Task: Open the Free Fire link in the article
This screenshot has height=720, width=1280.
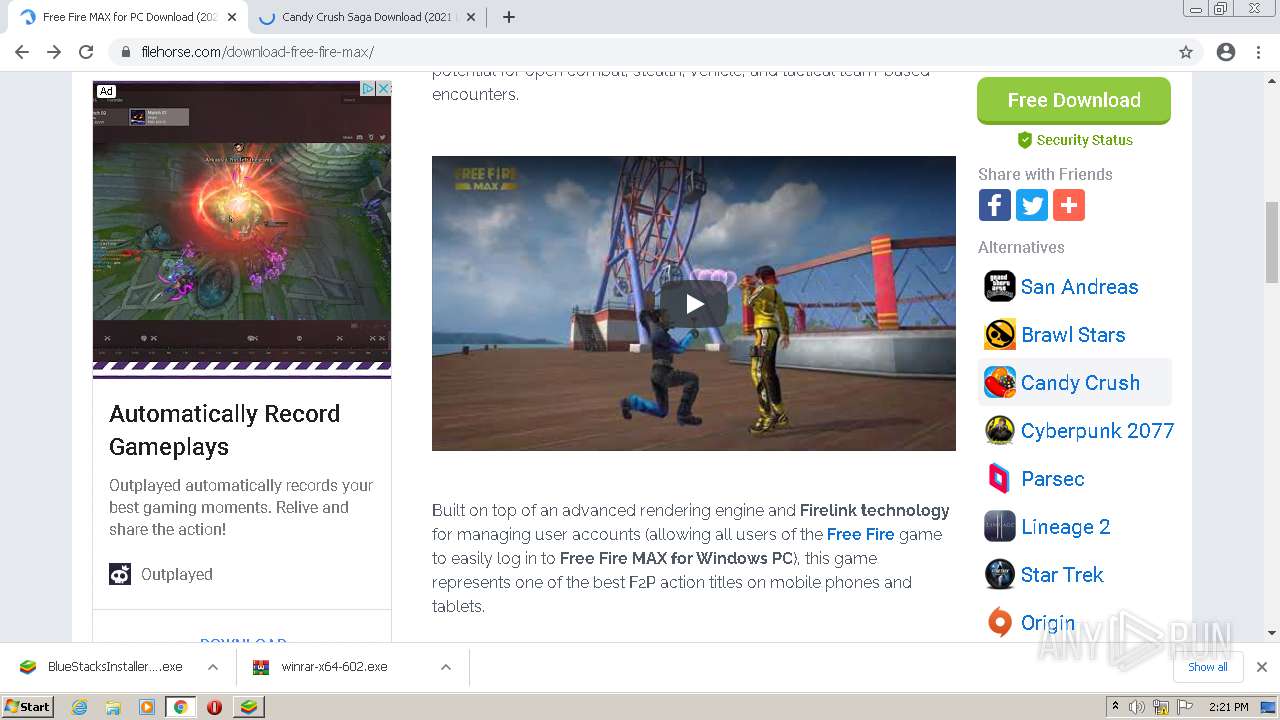Action: click(860, 534)
